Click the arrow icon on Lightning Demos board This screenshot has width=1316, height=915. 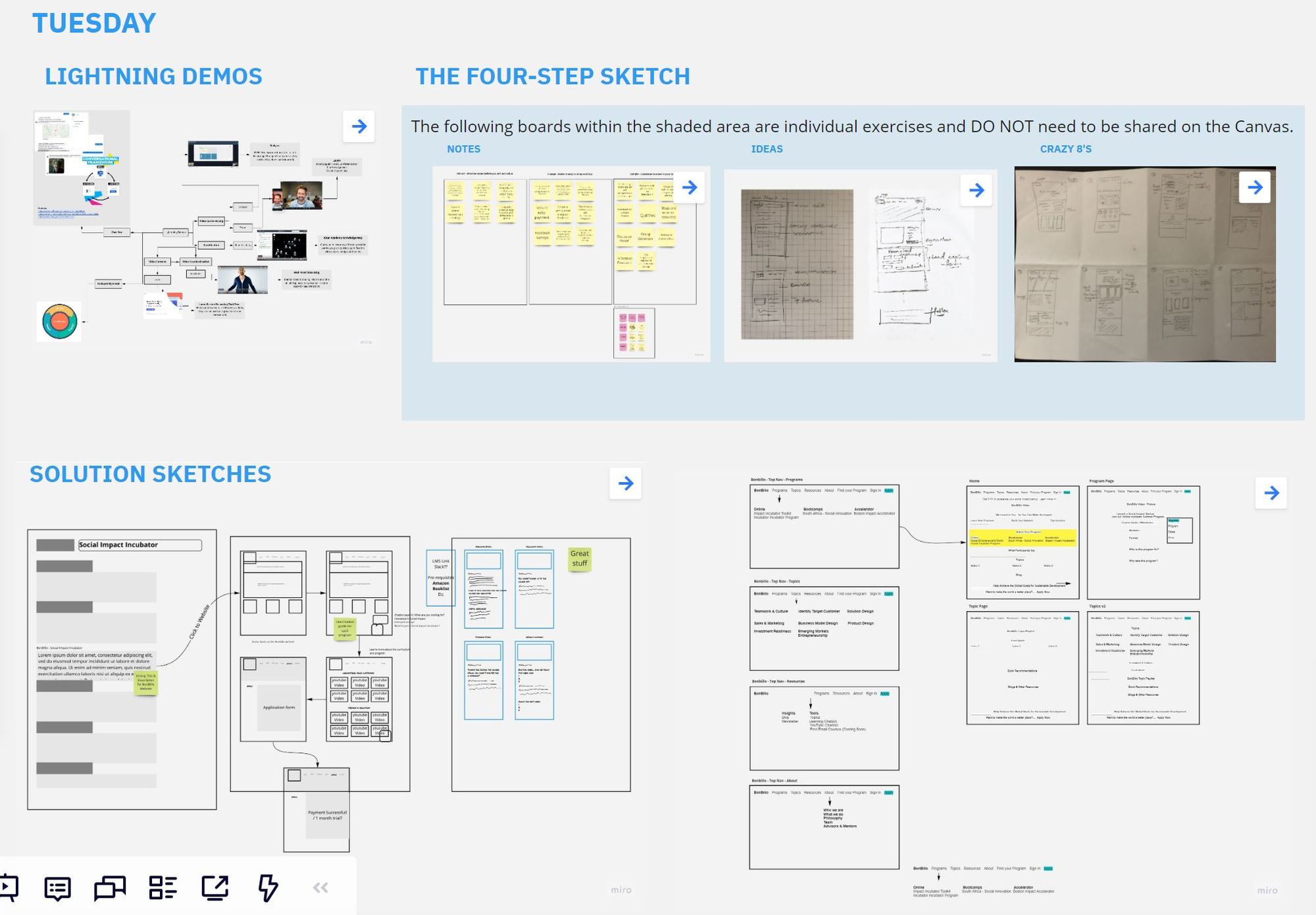click(359, 126)
